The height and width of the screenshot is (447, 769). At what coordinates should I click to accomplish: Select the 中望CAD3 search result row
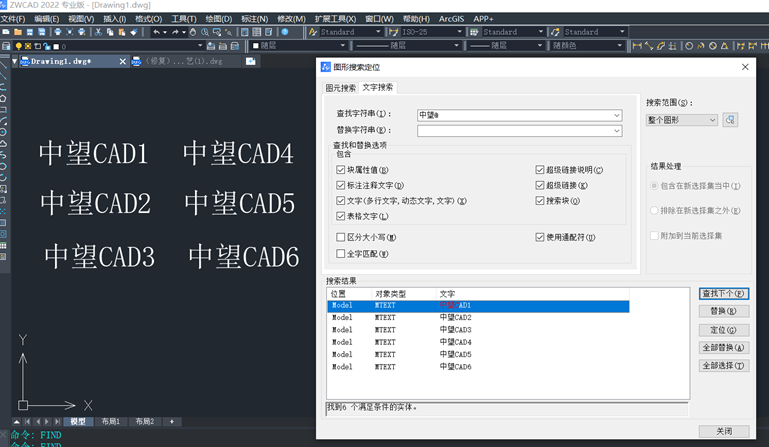pos(478,330)
